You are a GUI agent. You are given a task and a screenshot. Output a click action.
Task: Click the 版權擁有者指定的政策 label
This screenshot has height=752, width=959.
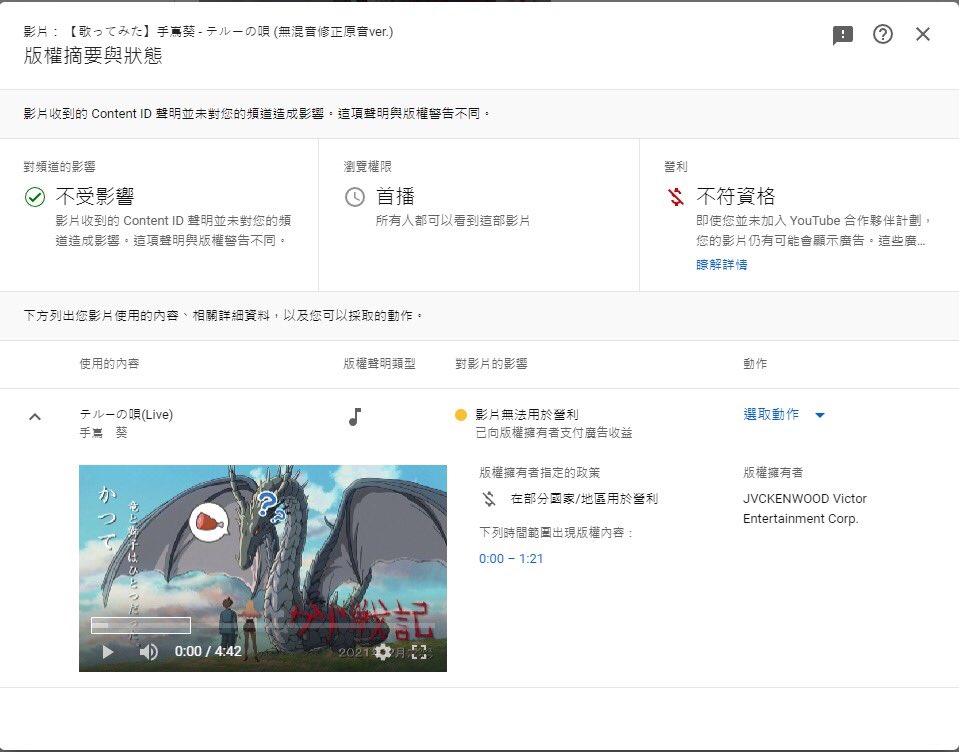click(539, 473)
